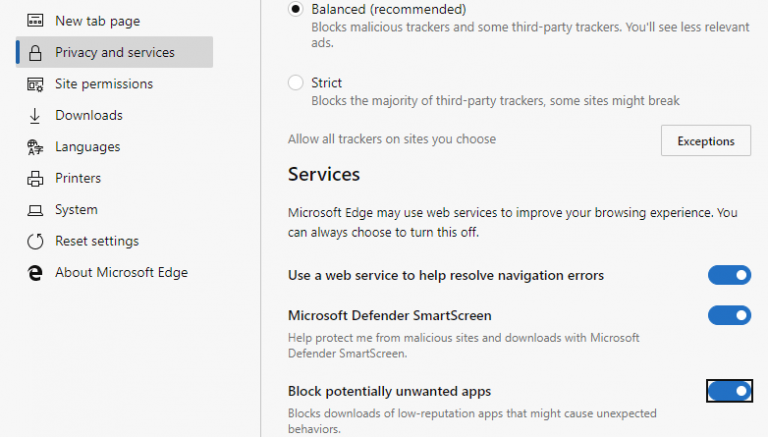Disable the navigation errors web service toggle
The image size is (768, 437).
tap(729, 275)
